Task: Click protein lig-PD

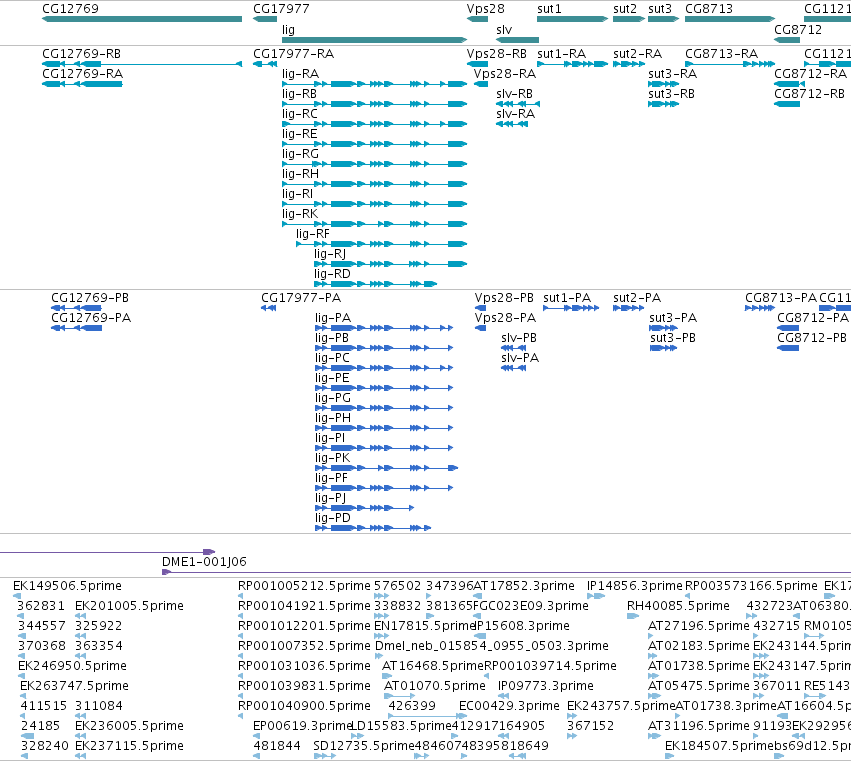Action: click(x=373, y=528)
